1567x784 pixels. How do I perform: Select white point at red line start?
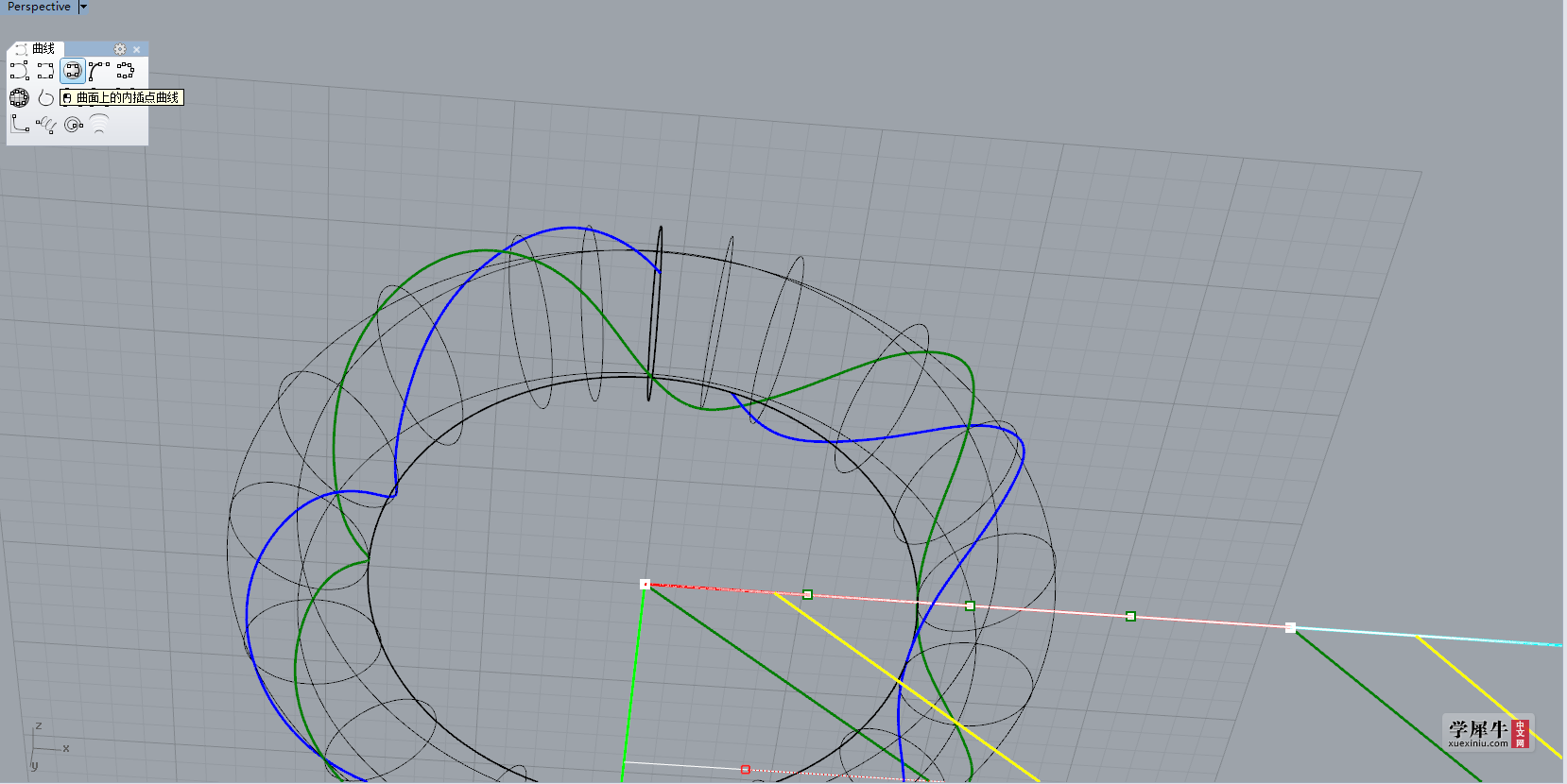click(645, 584)
